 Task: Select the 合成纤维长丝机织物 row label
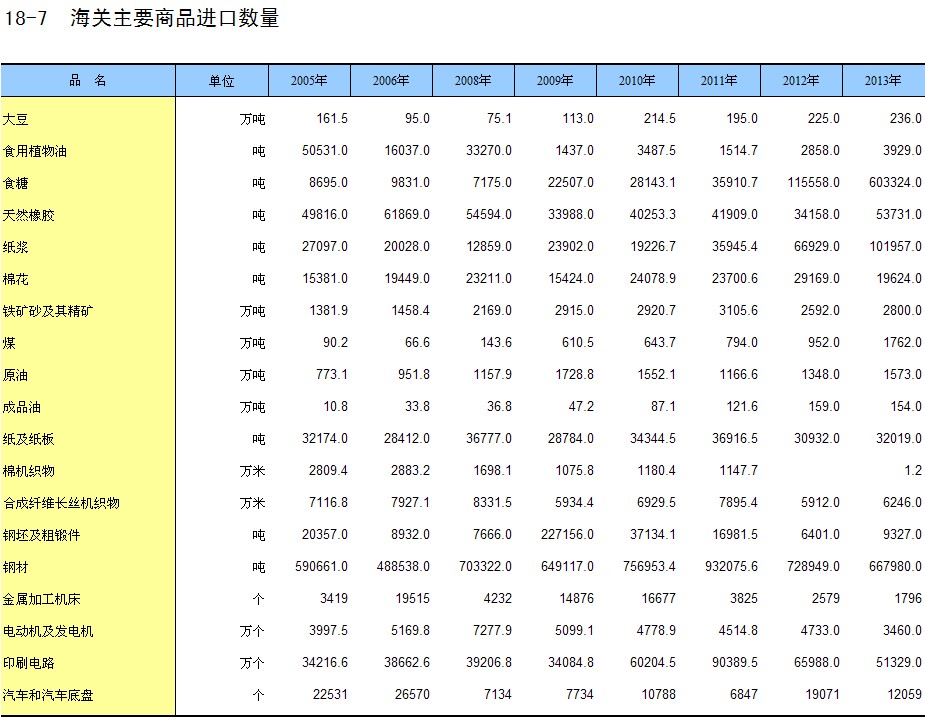[61, 503]
